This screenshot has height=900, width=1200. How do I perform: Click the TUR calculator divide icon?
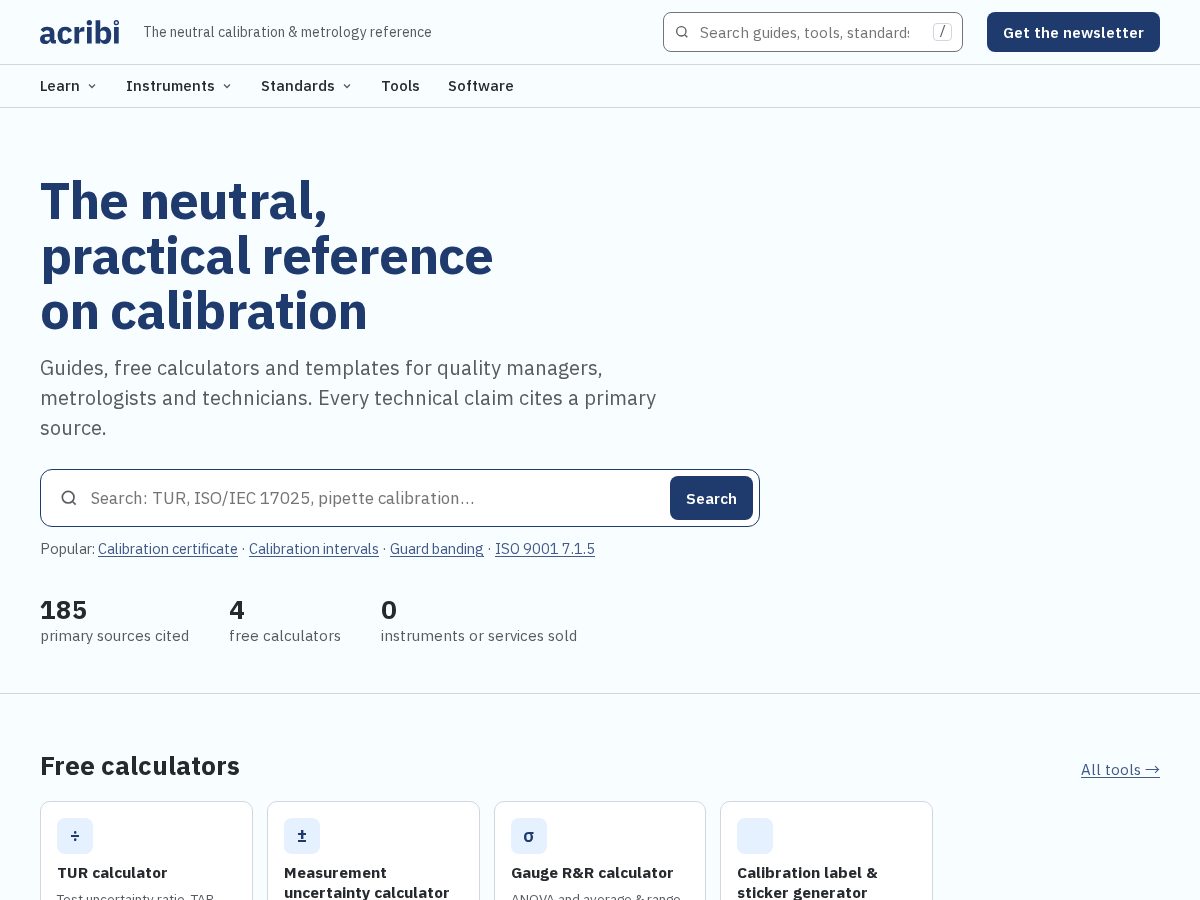pos(75,836)
